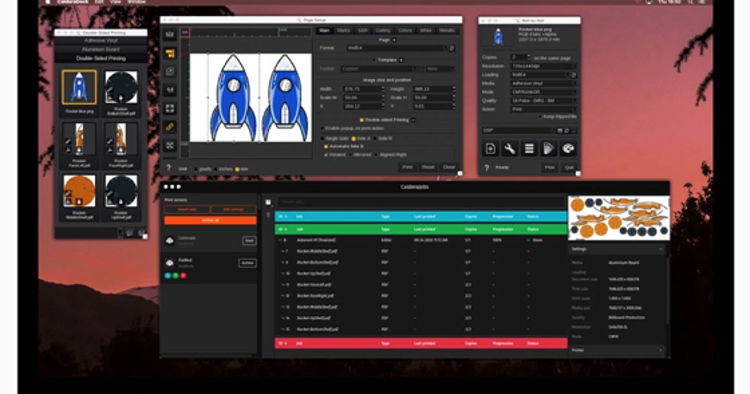Click the first printer icon in Print servers
The width and height of the screenshot is (750, 394).
(x=169, y=241)
